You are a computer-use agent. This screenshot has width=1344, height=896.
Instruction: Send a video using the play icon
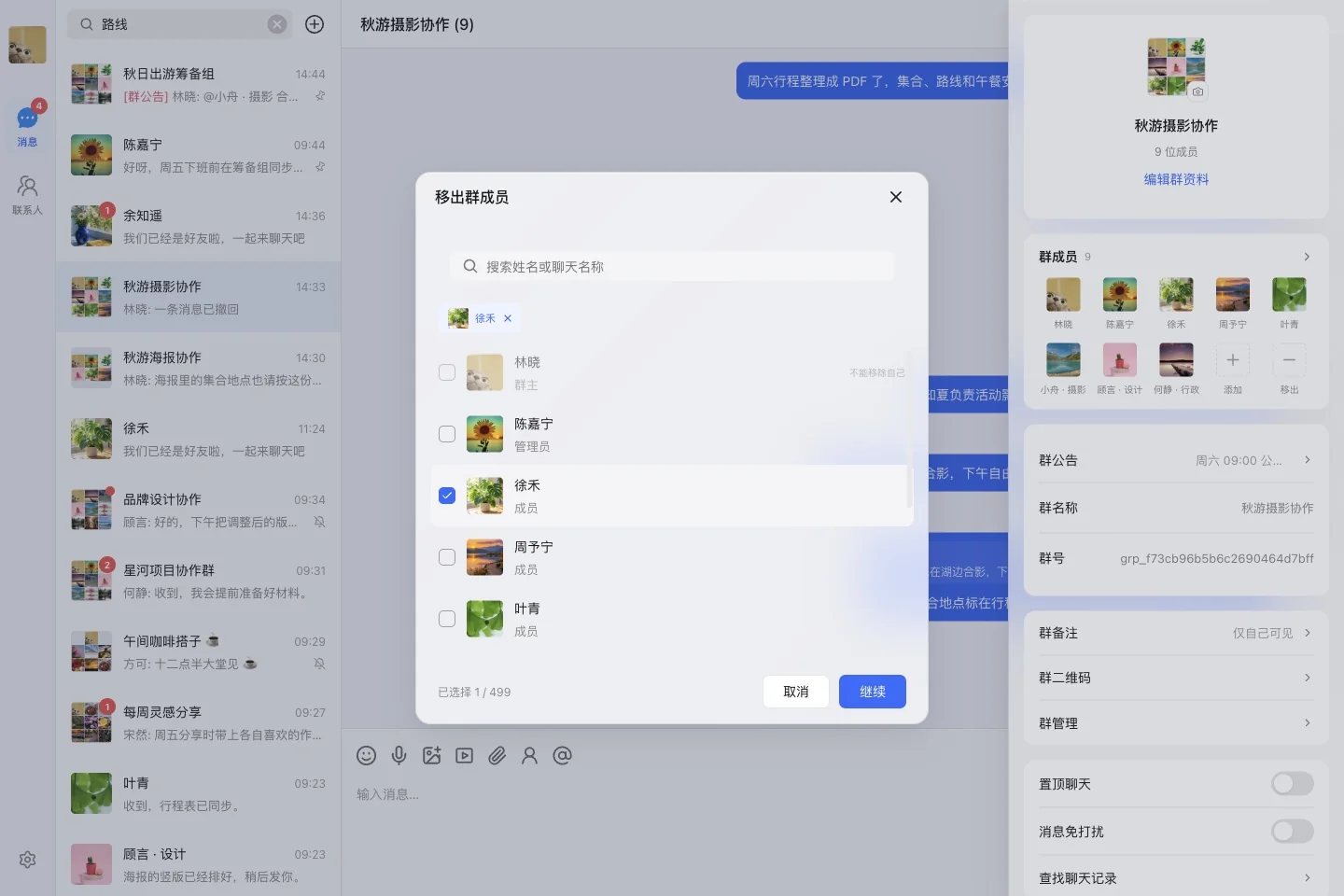point(464,756)
